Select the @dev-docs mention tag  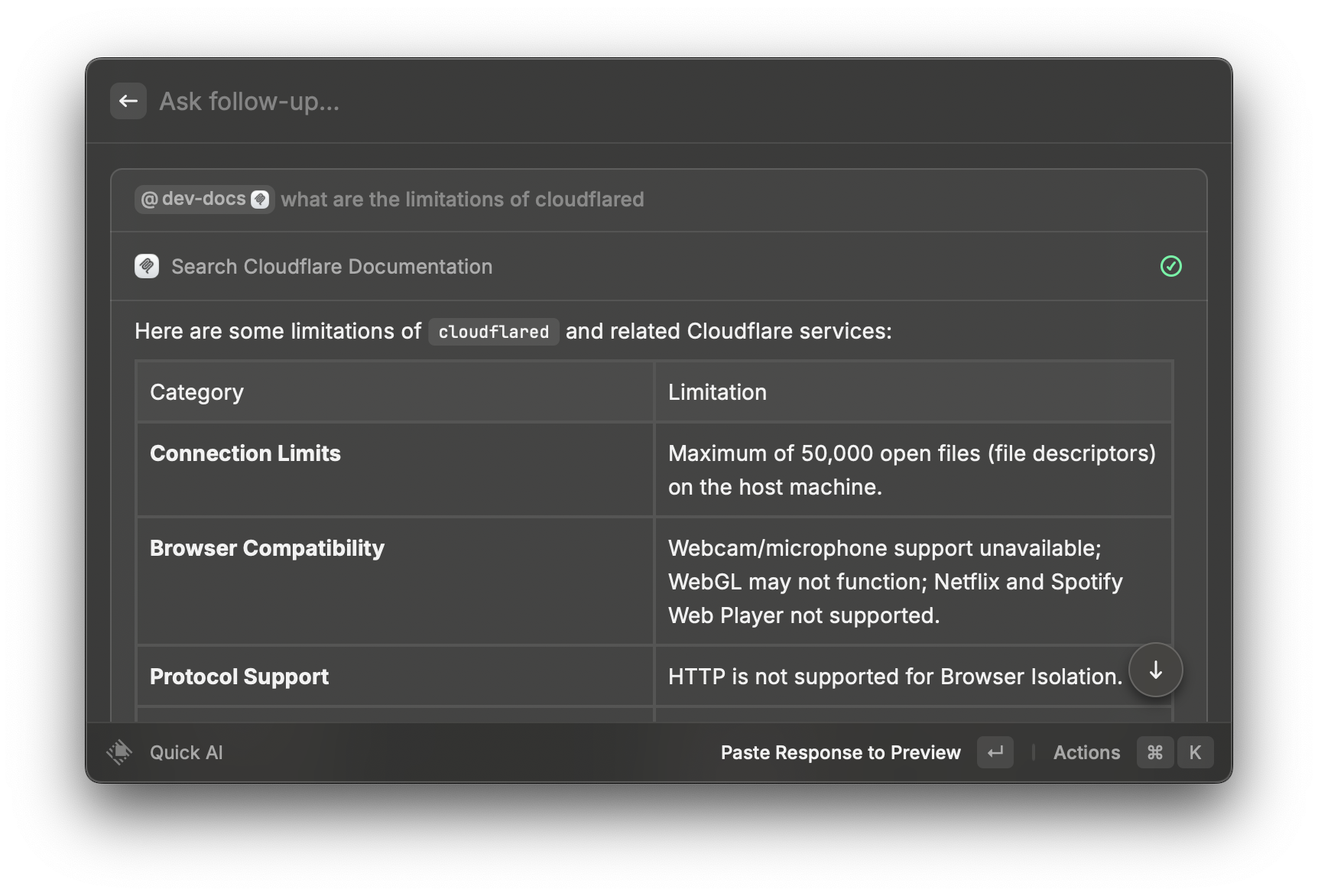(x=204, y=200)
